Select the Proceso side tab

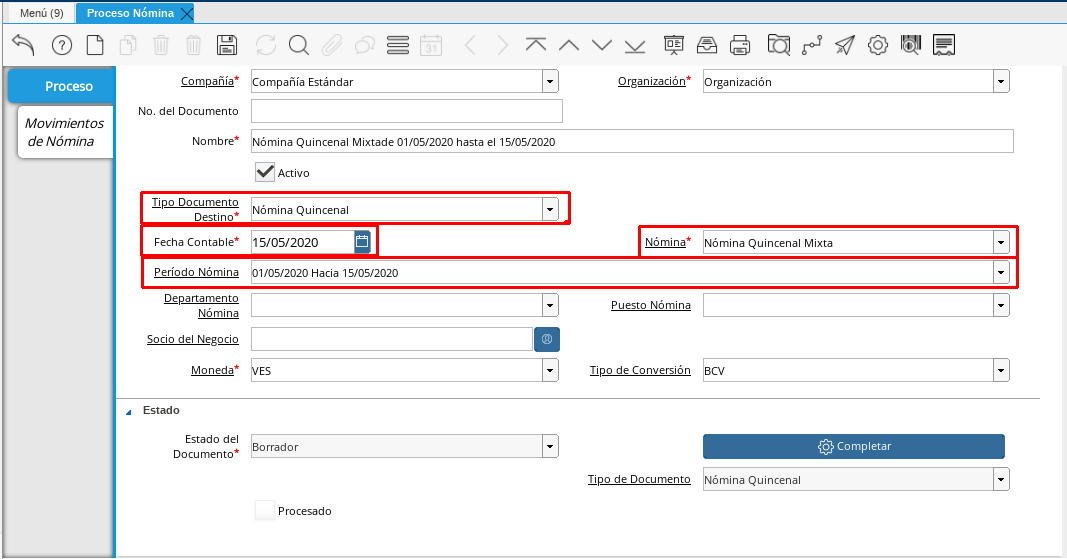tap(61, 86)
